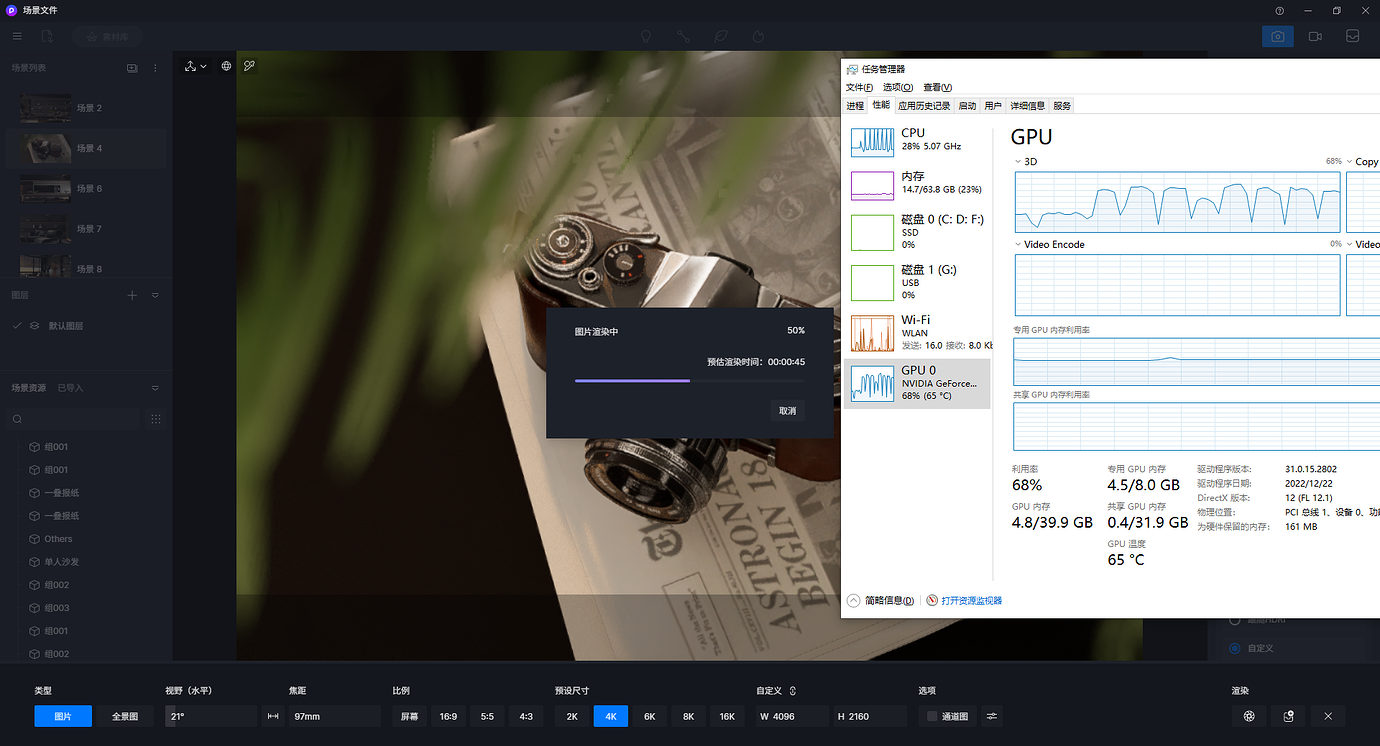Click the 视野 field of view slider
The image size is (1380, 746).
pos(211,716)
